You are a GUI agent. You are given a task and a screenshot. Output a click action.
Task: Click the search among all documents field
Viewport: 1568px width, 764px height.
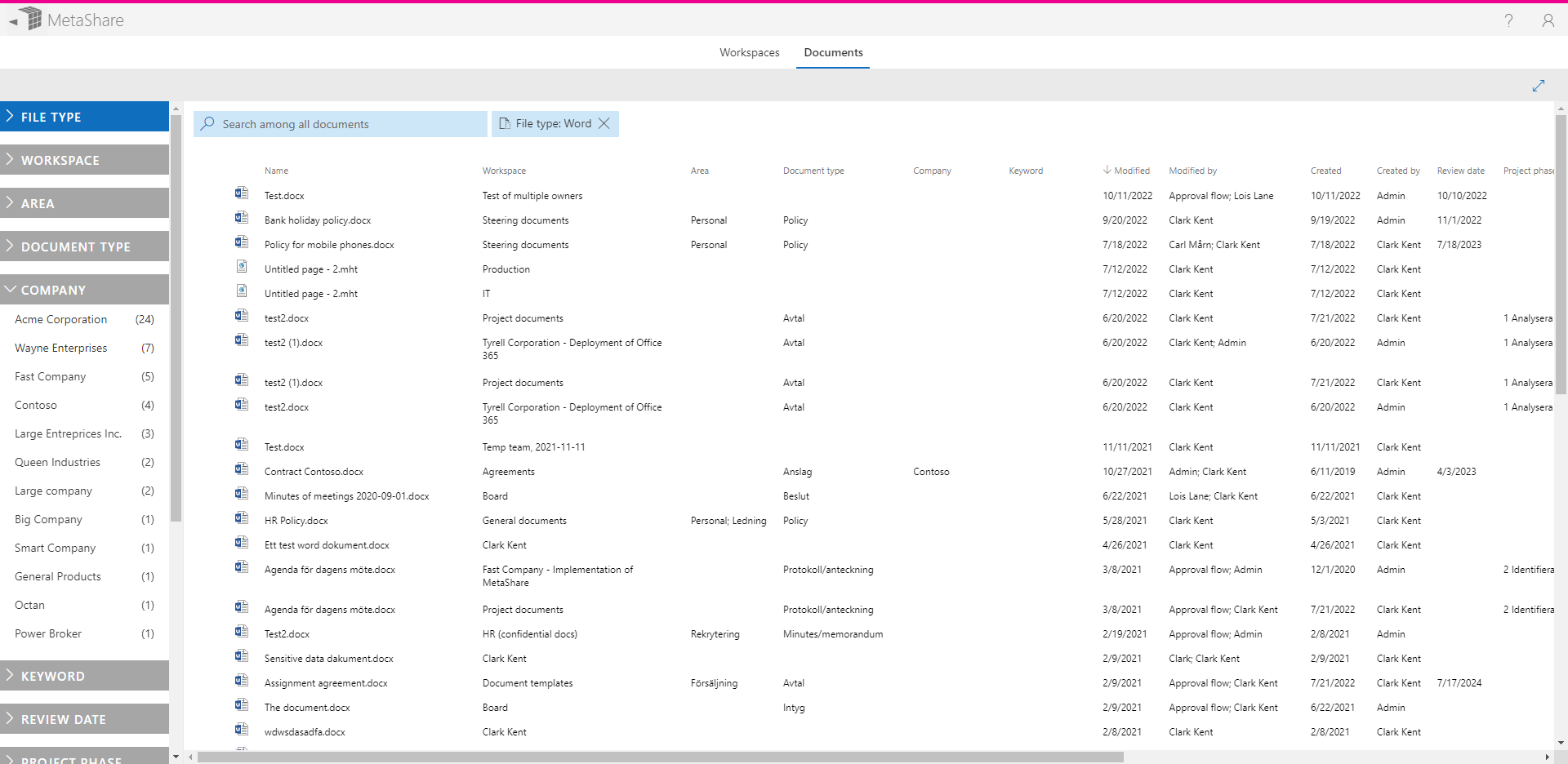point(343,123)
